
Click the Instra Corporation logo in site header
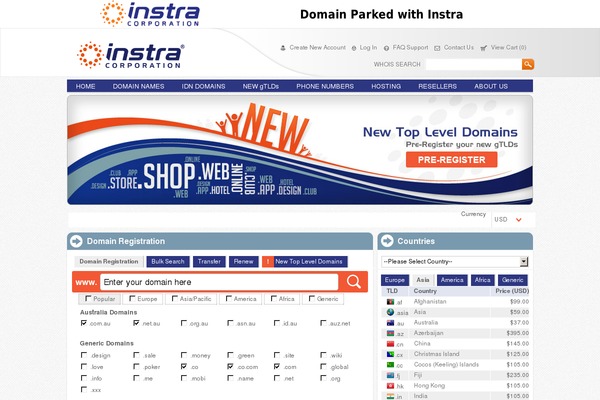click(131, 55)
